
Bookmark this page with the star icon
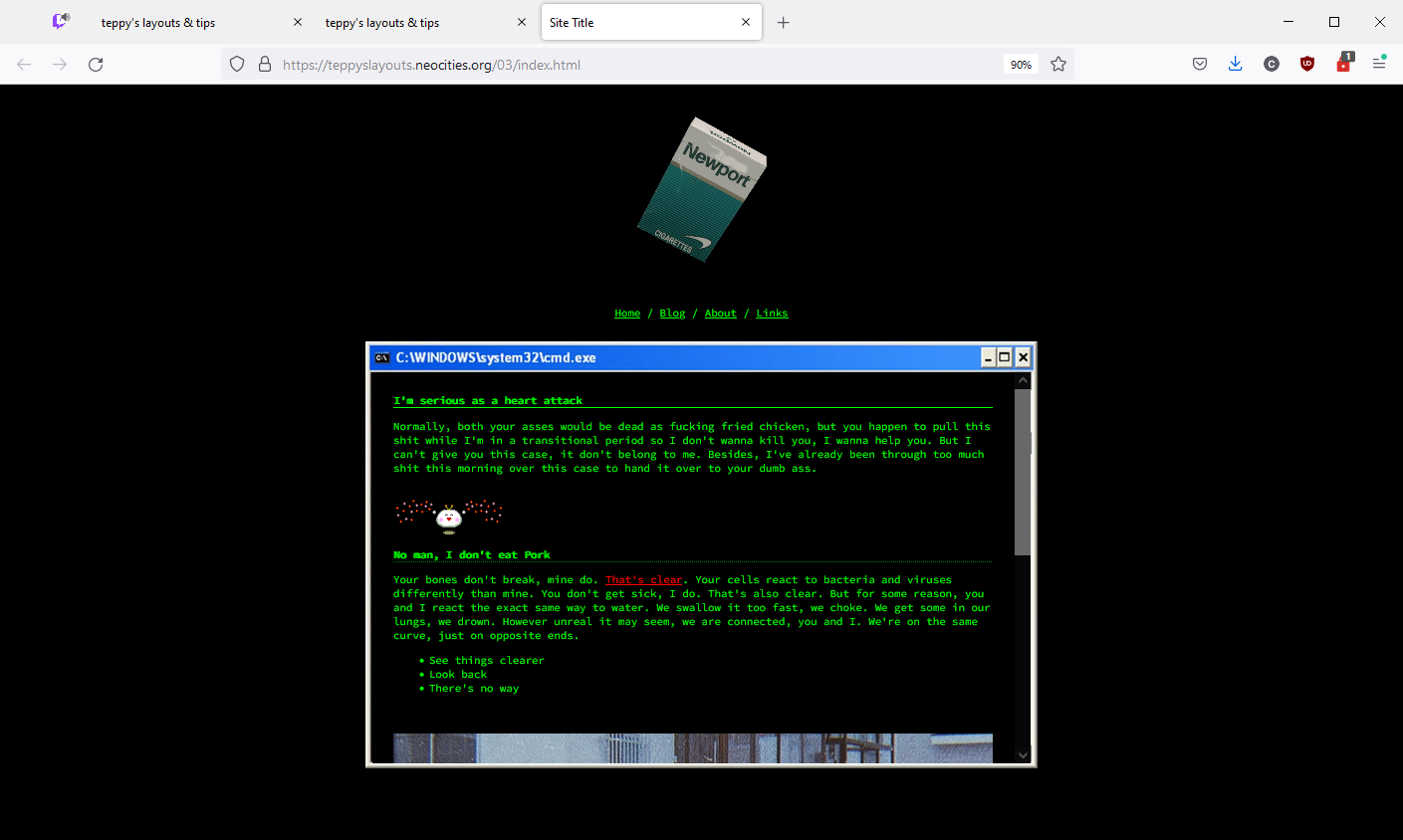click(x=1058, y=64)
